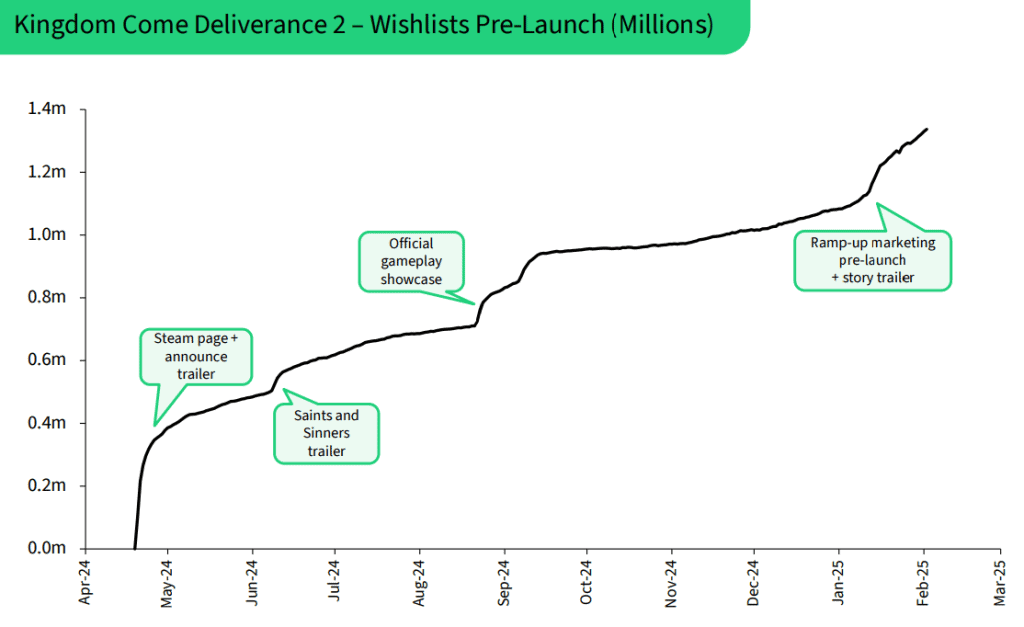Click the Sep-24 x-axis label
This screenshot has width=1024, height=627.
[504, 583]
